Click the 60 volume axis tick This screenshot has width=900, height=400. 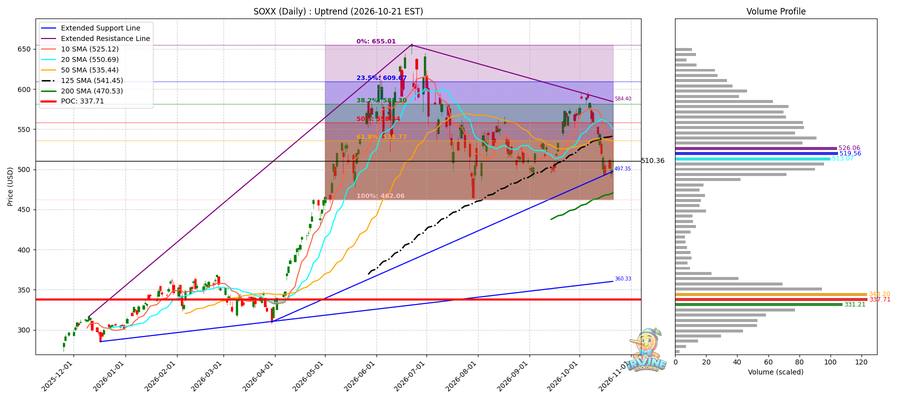coord(769,363)
